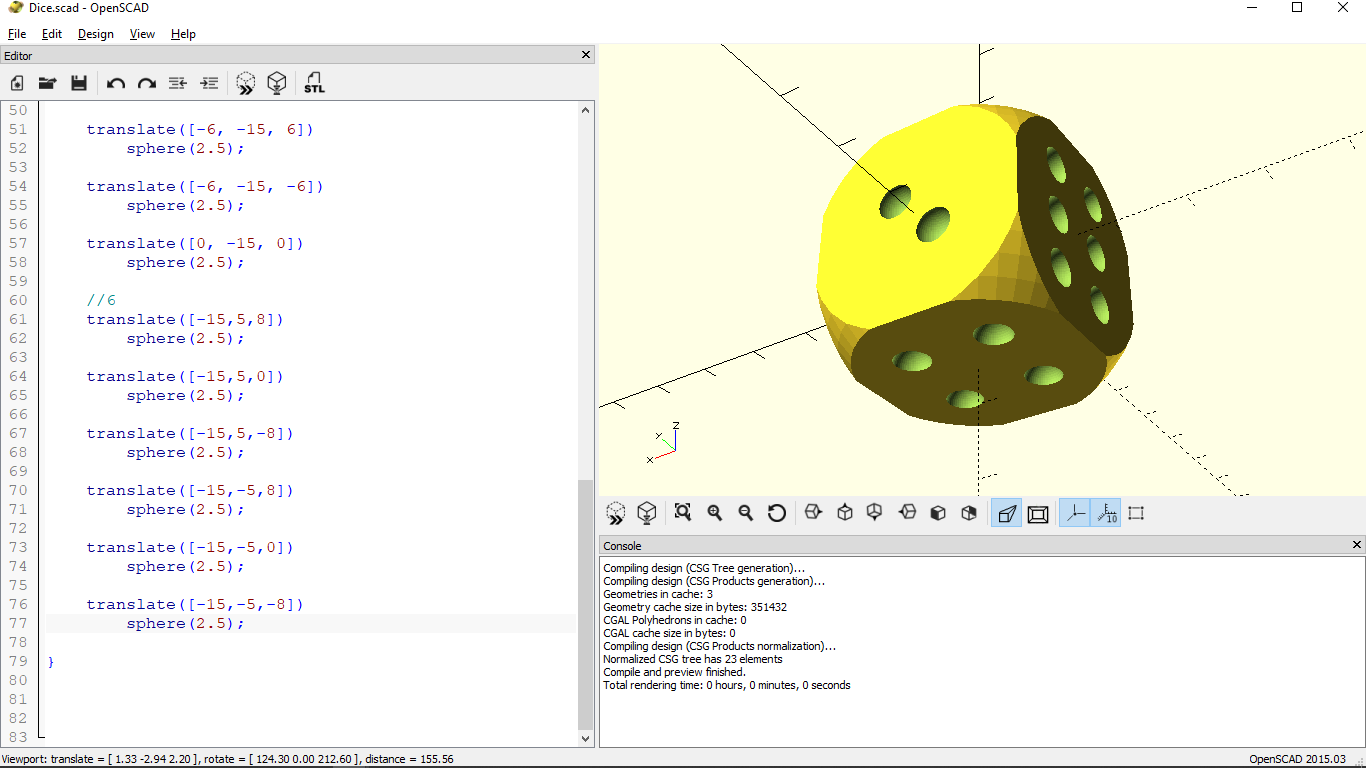Open the Help menu
The width and height of the screenshot is (1366, 768).
tap(183, 34)
